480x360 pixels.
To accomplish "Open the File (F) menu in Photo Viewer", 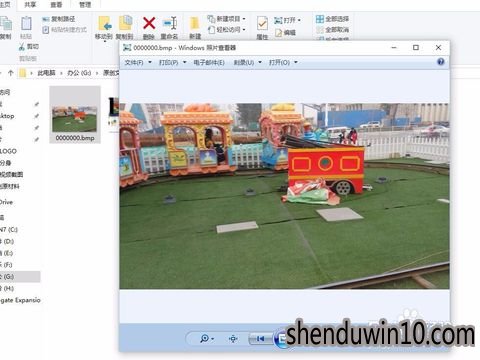I will click(138, 62).
